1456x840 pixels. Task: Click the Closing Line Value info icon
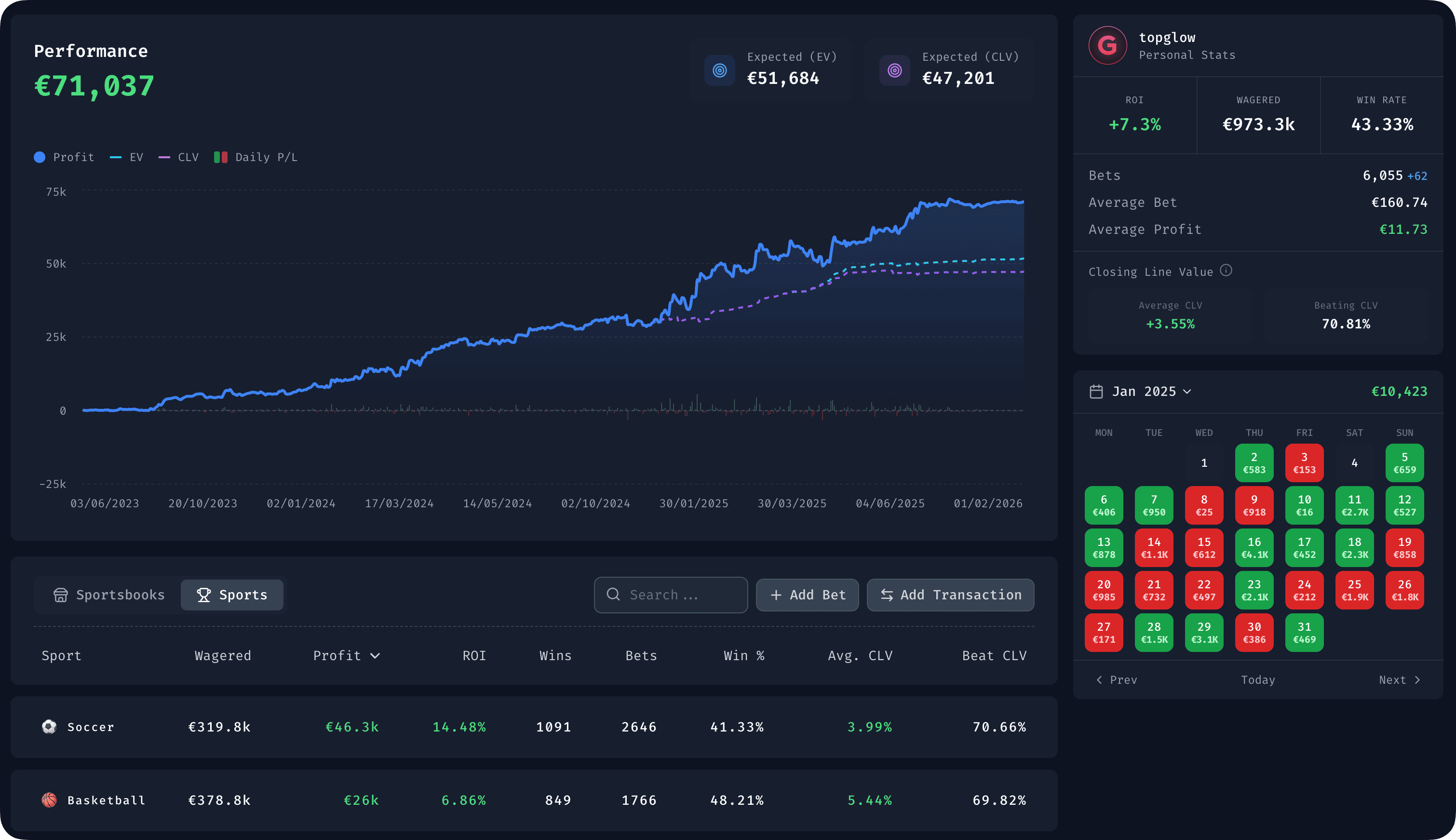(1227, 271)
